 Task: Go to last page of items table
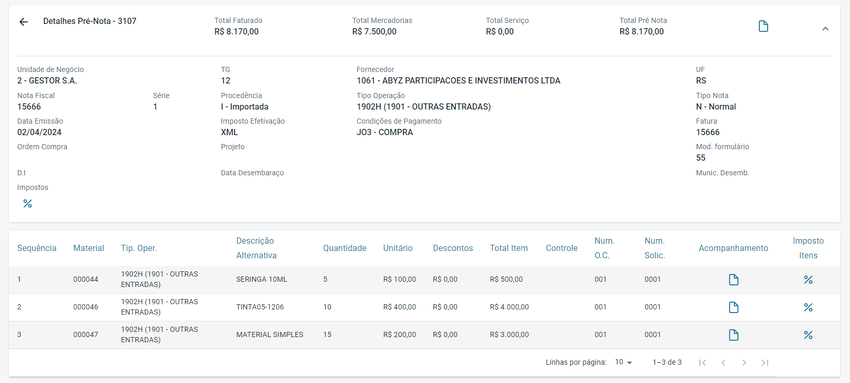click(x=765, y=362)
